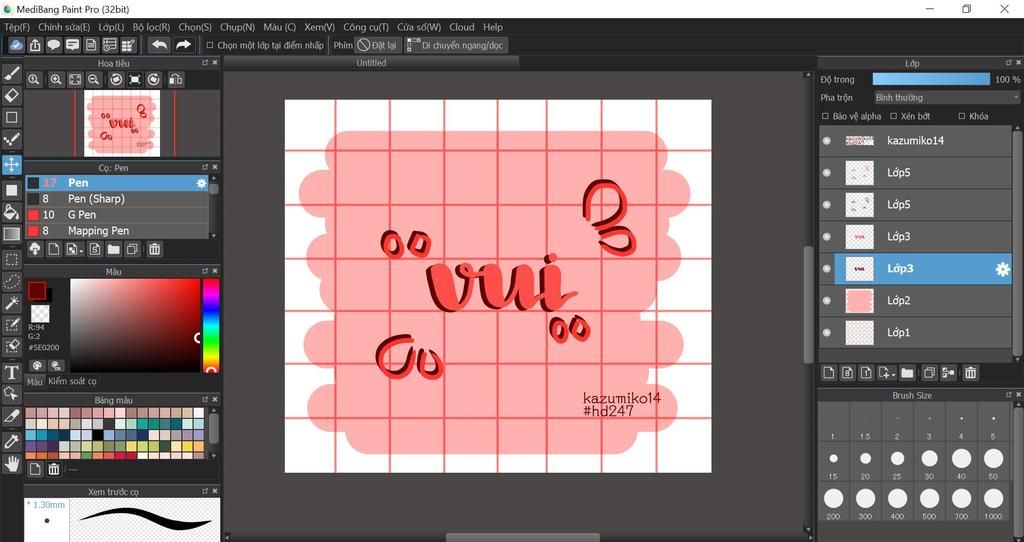Open the Xem(V) menu

pos(319,27)
